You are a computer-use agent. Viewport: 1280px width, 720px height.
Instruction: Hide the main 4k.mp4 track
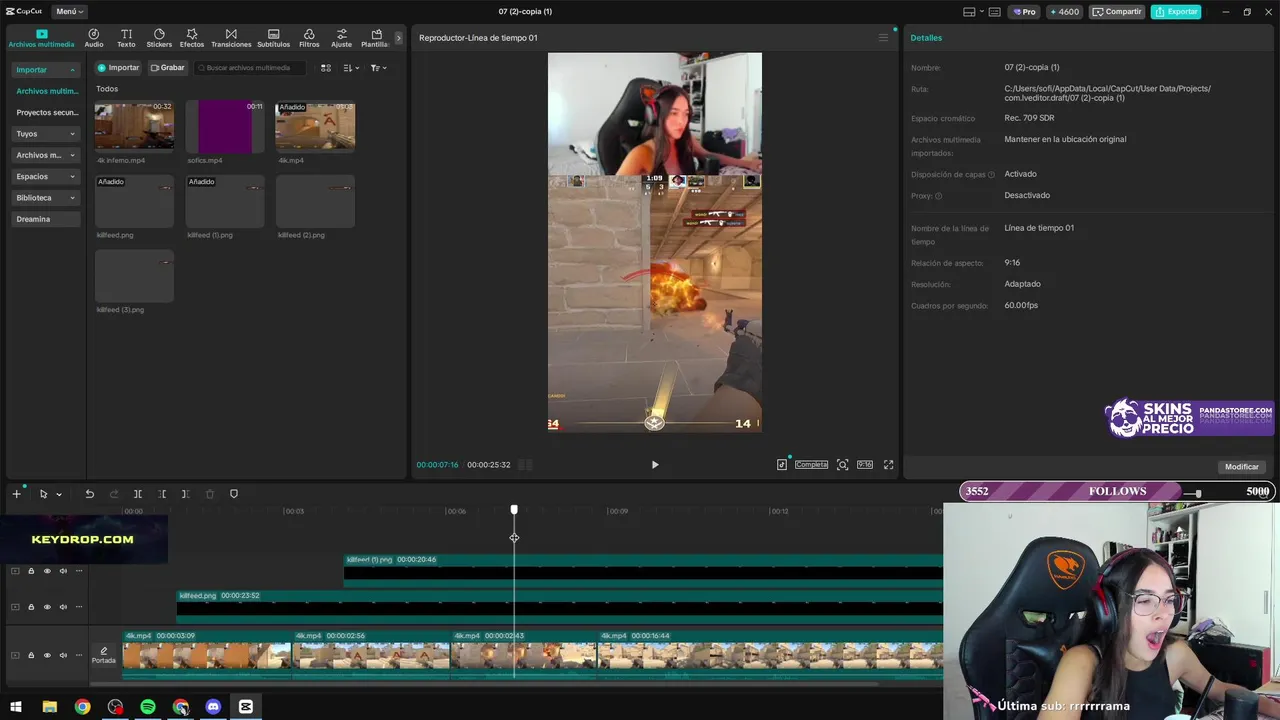[47, 655]
